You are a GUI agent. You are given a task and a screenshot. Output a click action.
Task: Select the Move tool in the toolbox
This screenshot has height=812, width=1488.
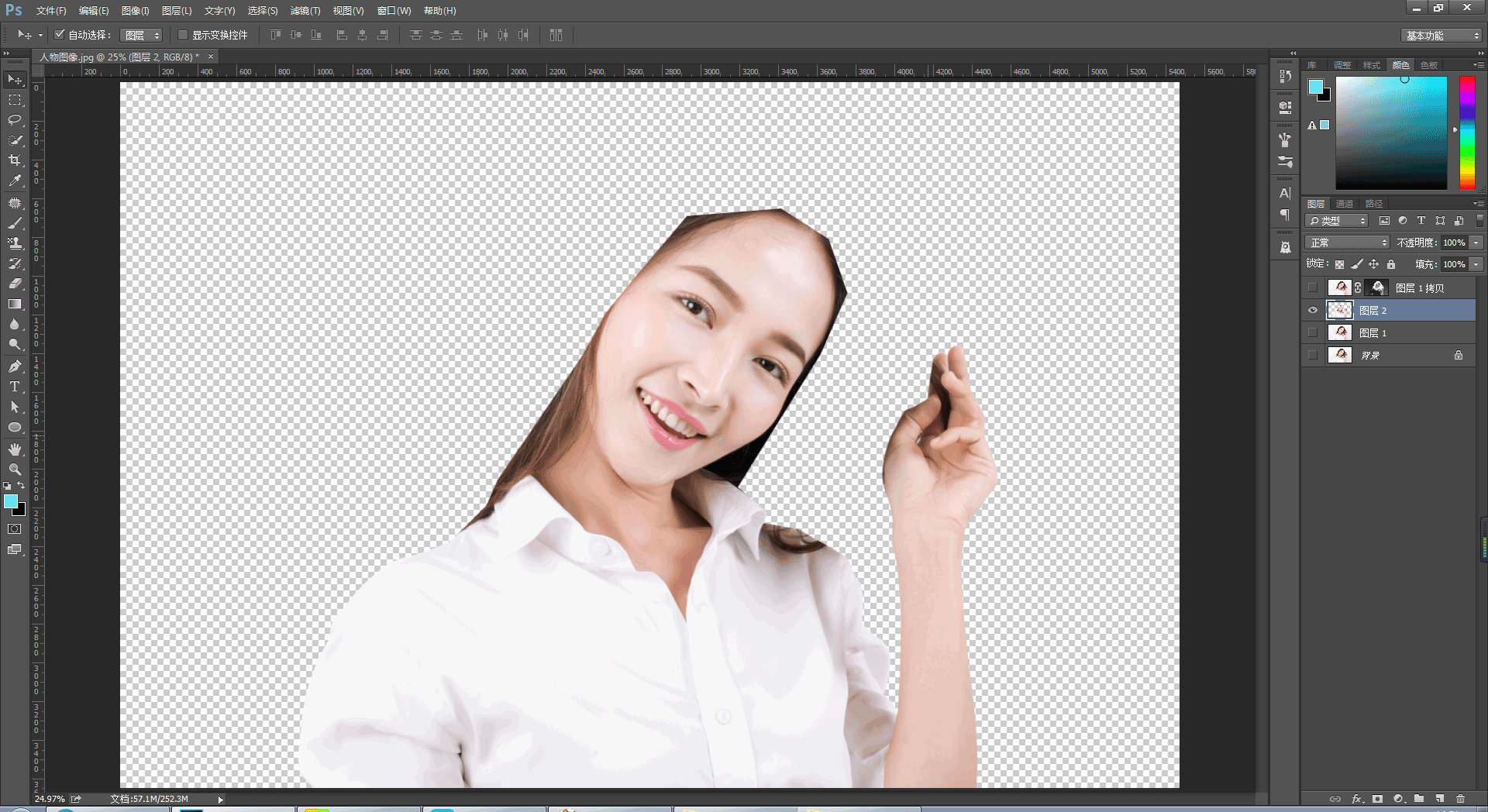15,80
